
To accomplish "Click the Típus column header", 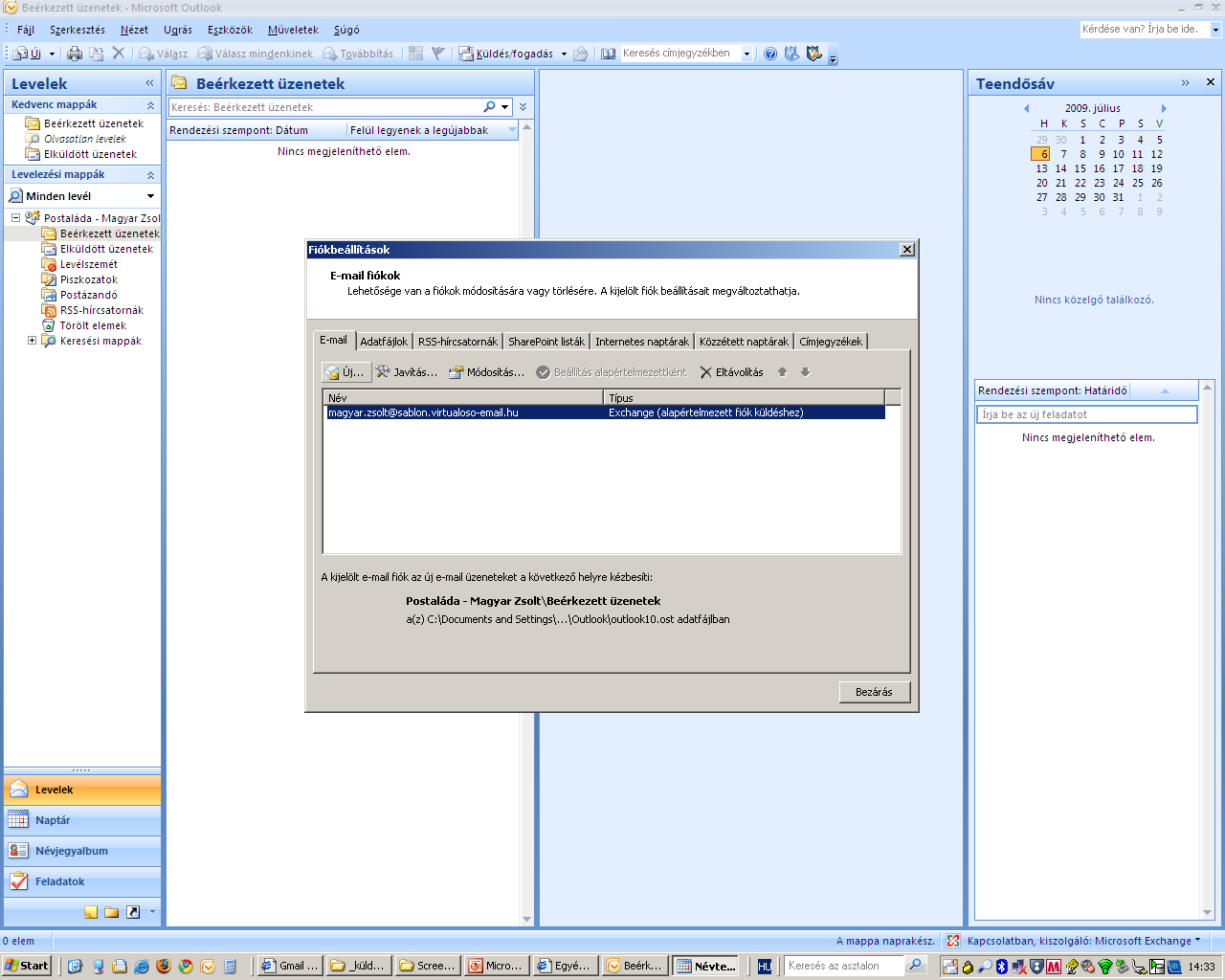I will coord(745,398).
